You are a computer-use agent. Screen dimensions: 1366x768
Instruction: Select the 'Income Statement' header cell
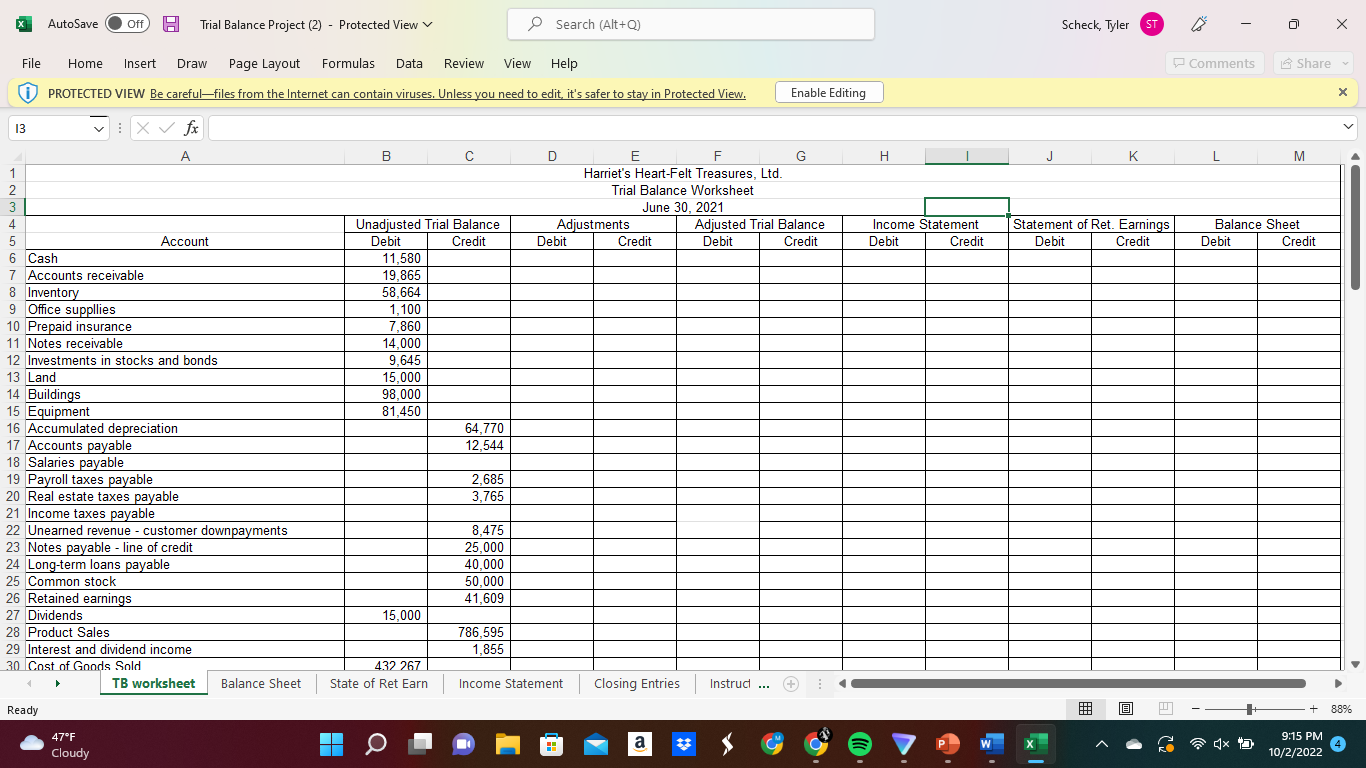coord(925,224)
